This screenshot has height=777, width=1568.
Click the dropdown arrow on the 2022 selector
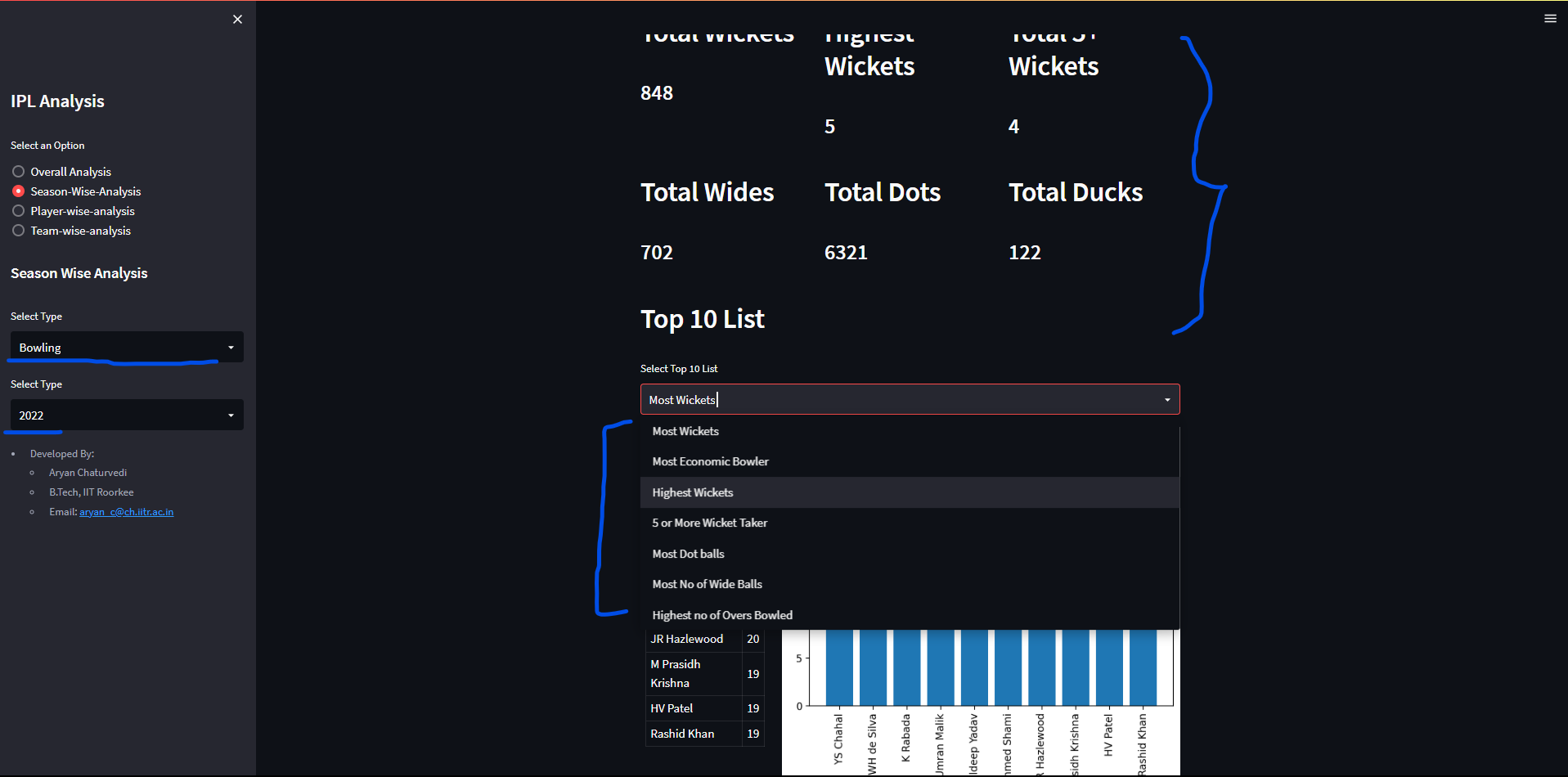(x=231, y=415)
